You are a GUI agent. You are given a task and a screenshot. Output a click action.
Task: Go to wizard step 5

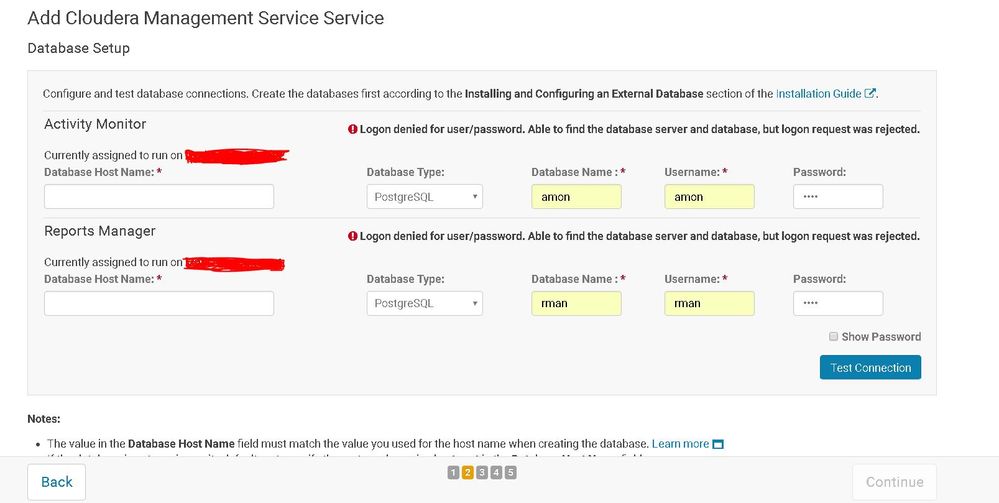511,472
